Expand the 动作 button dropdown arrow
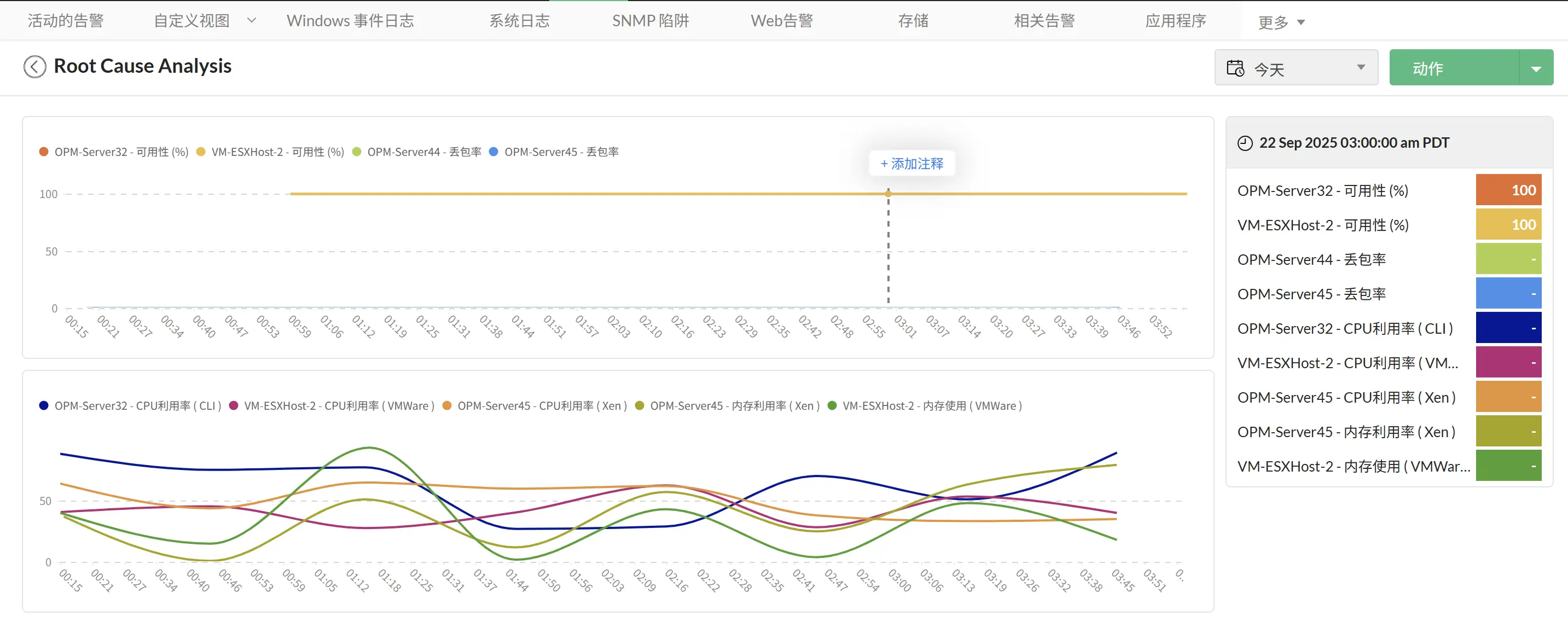The height and width of the screenshot is (639, 1568). click(1536, 68)
